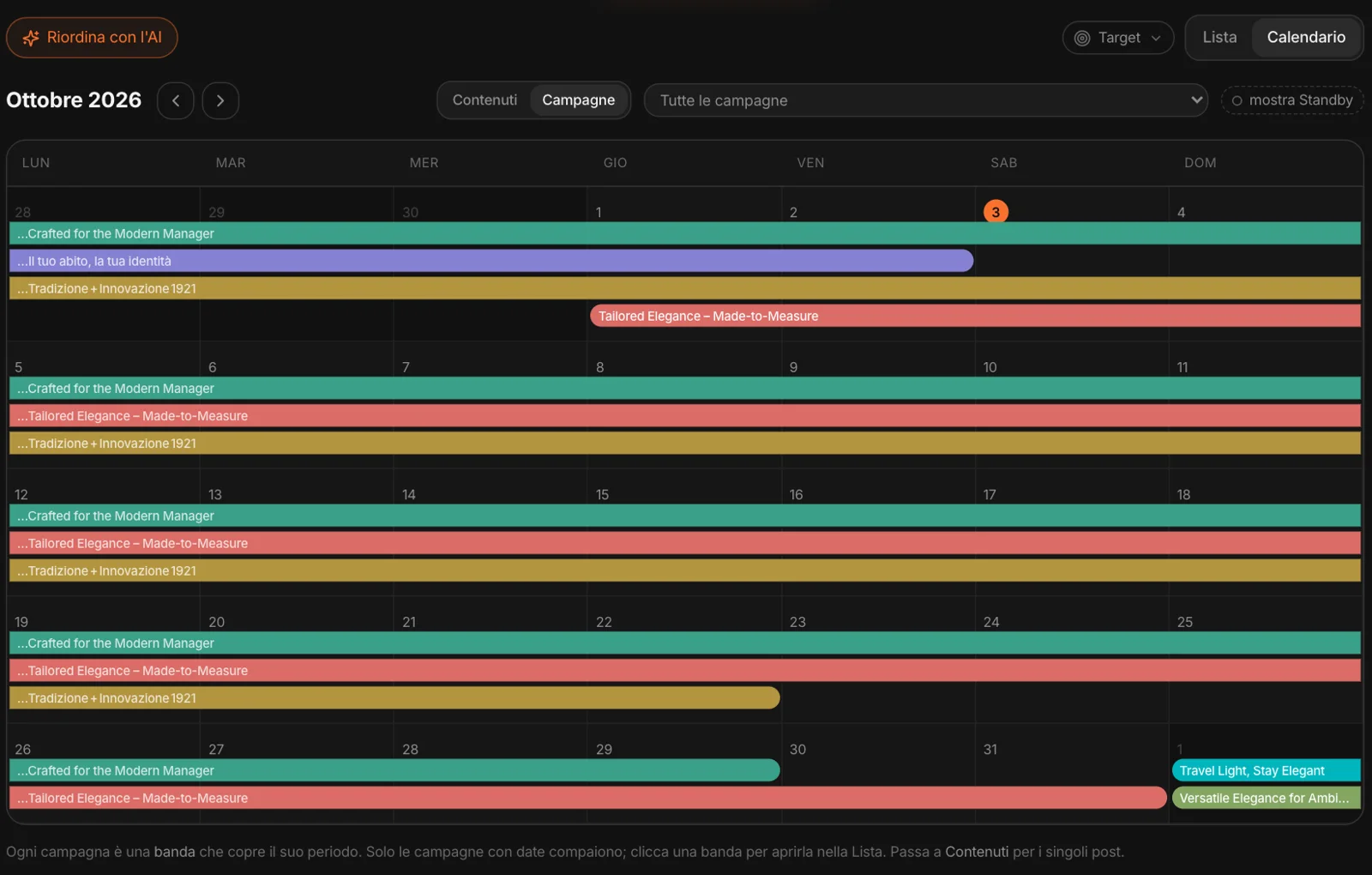Click the Ottobre 2026 heading
This screenshot has height=875, width=1372.
point(74,100)
